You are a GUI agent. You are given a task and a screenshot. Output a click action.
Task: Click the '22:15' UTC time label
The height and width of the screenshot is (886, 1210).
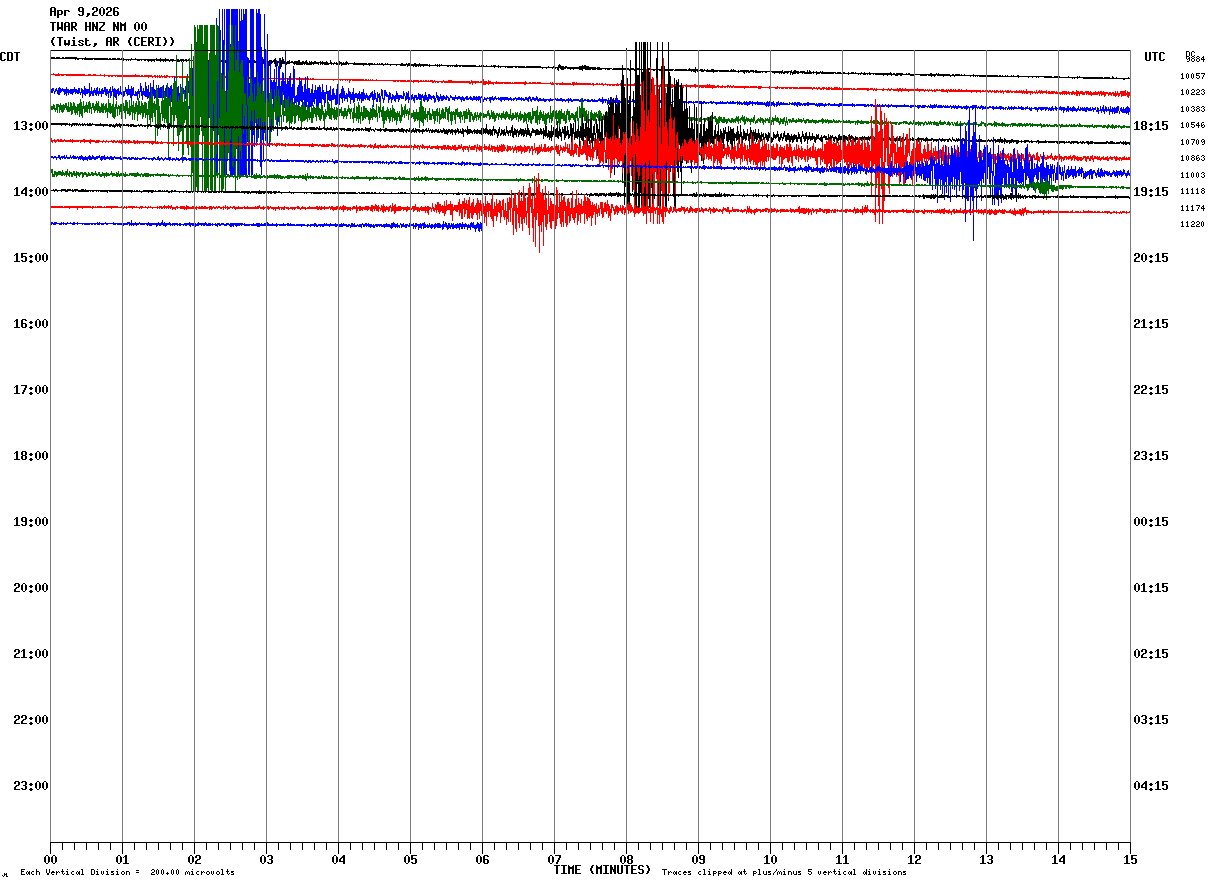click(1151, 389)
